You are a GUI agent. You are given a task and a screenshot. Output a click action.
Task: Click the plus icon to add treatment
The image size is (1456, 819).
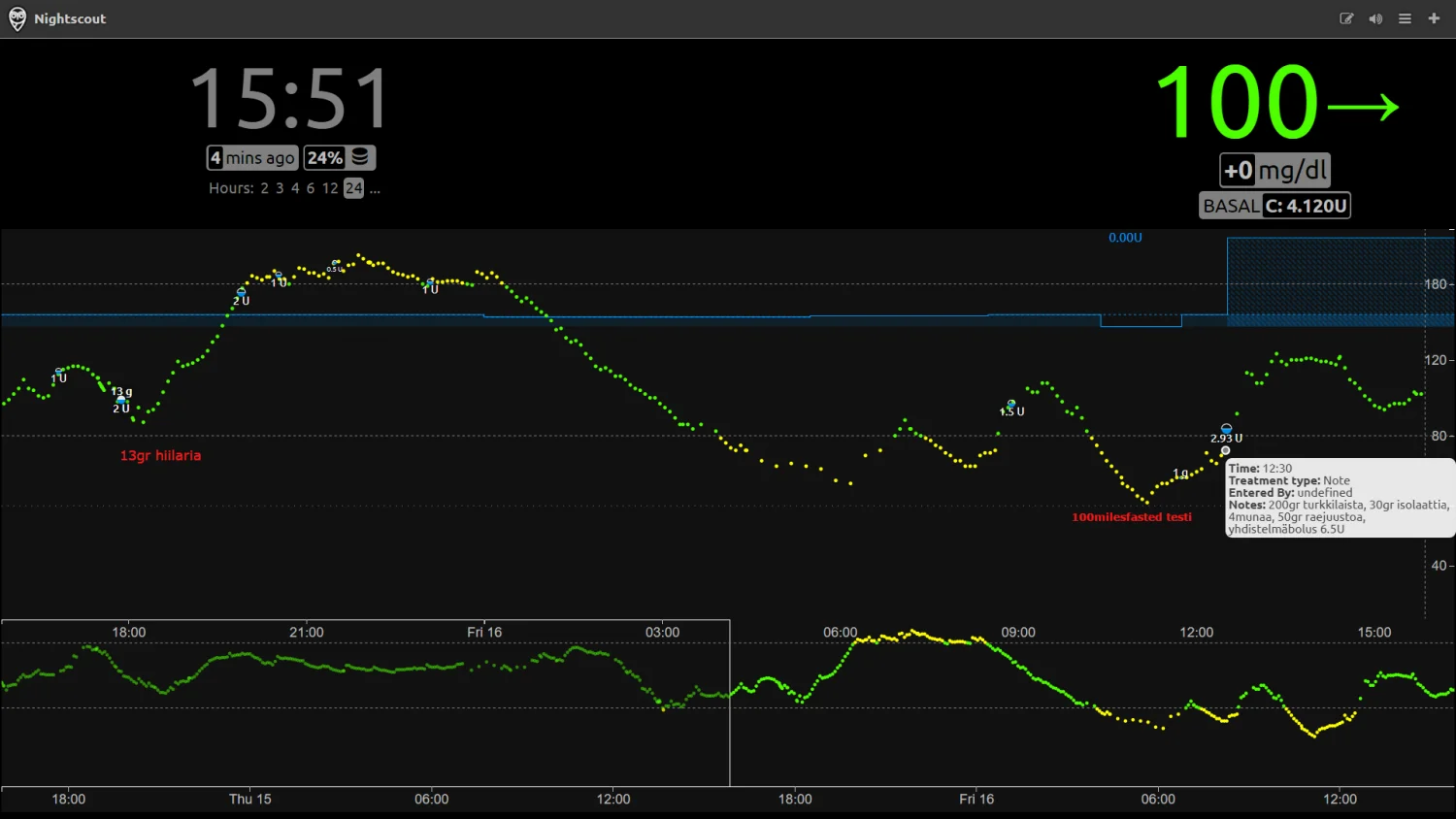(1434, 18)
